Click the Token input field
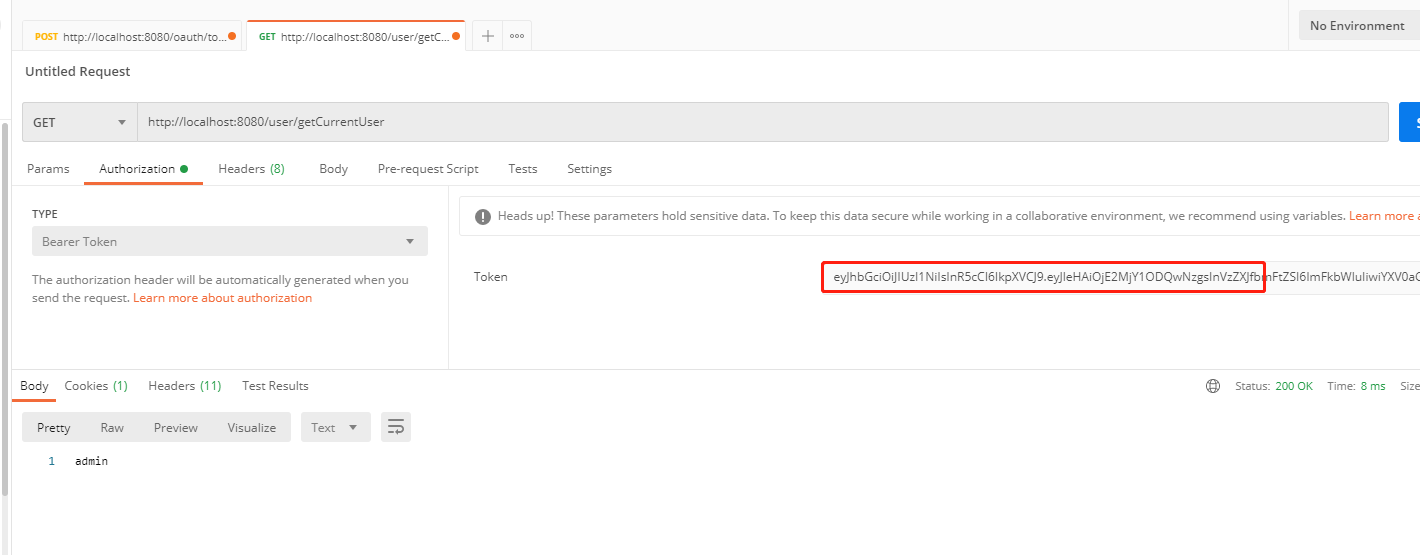The width and height of the screenshot is (1420, 555). [x=1120, y=277]
